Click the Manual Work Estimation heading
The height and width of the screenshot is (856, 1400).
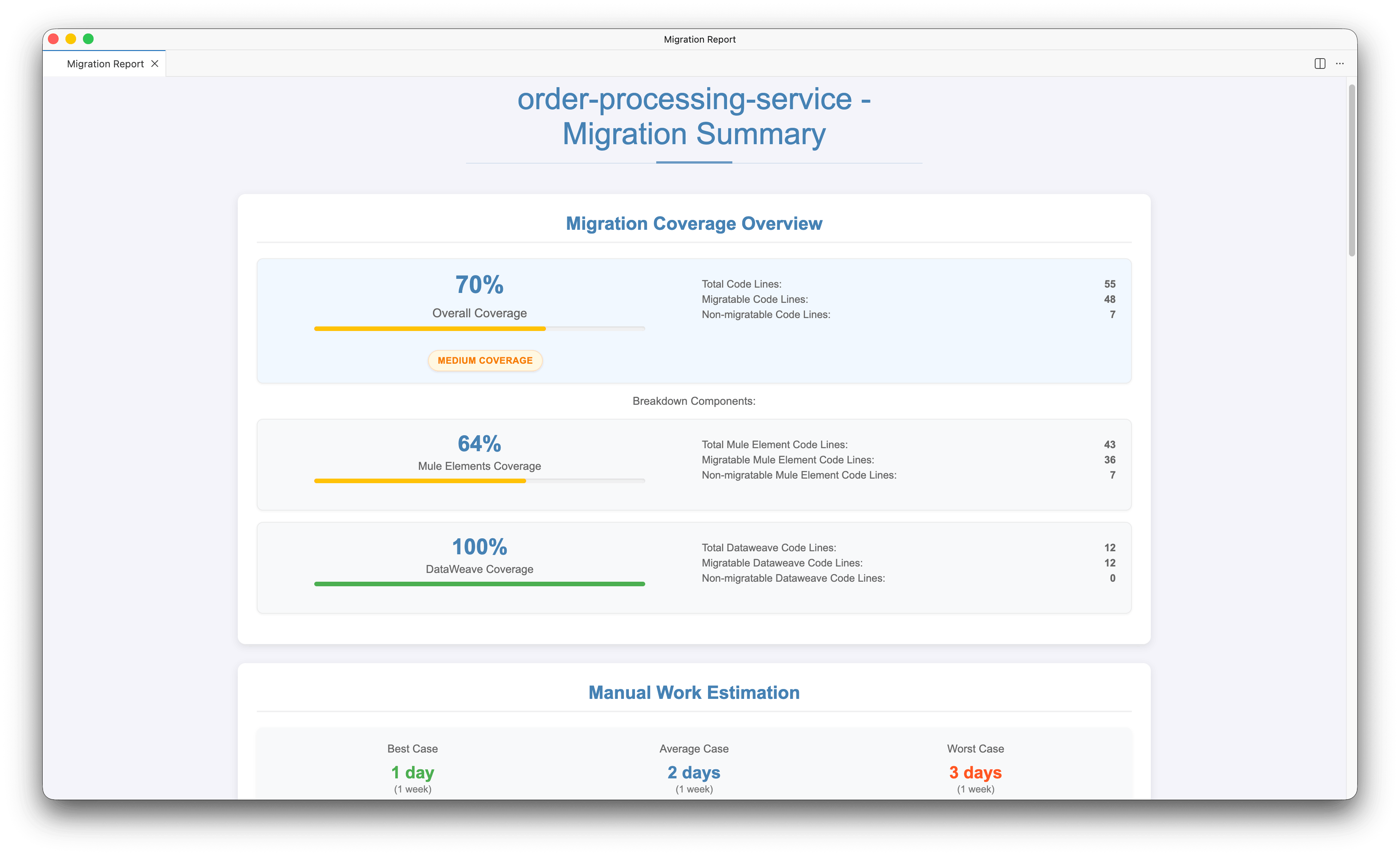tap(694, 692)
